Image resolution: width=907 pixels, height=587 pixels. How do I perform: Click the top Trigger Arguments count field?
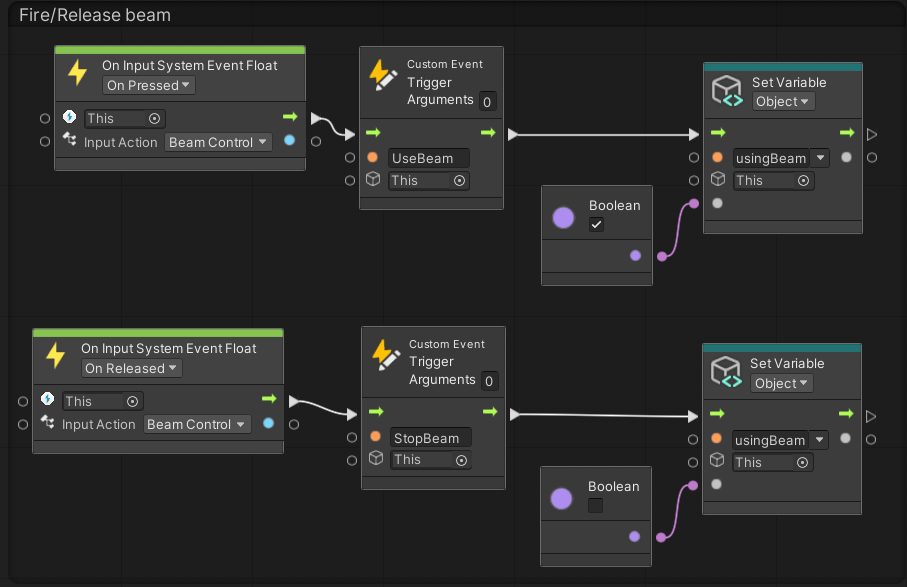click(487, 101)
